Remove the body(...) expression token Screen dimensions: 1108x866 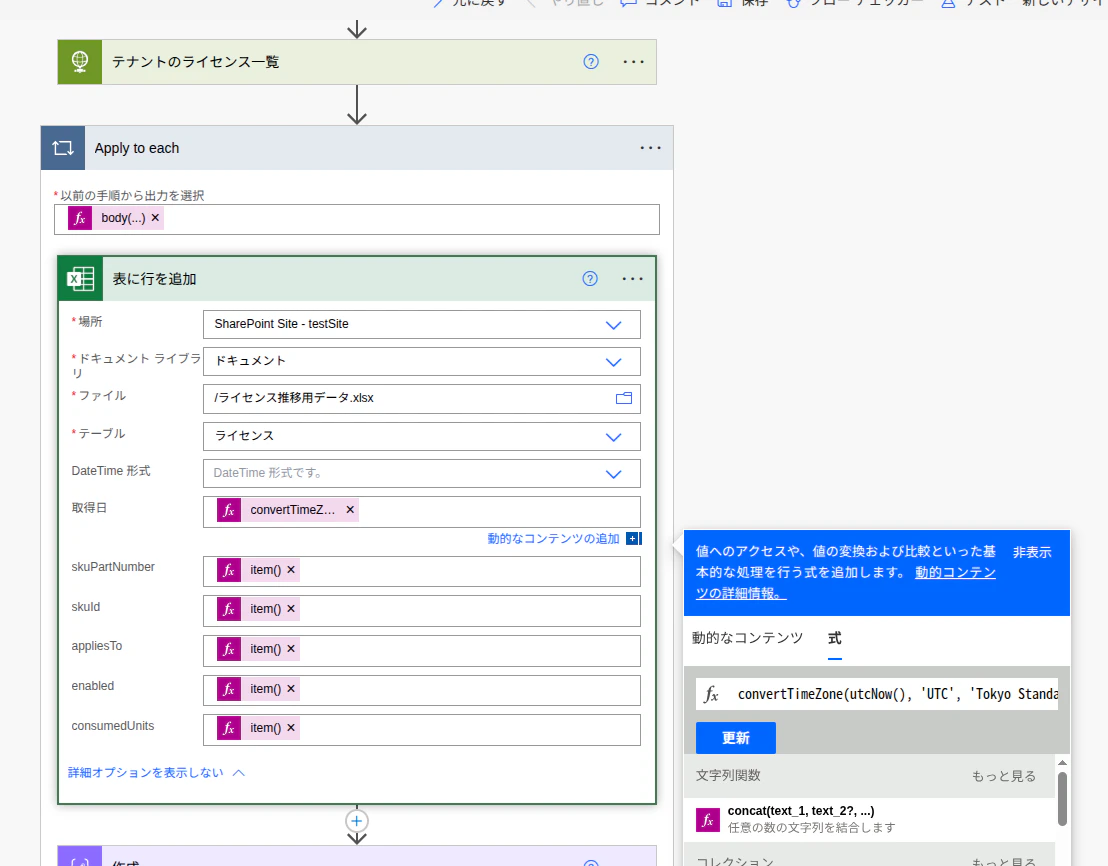point(155,218)
